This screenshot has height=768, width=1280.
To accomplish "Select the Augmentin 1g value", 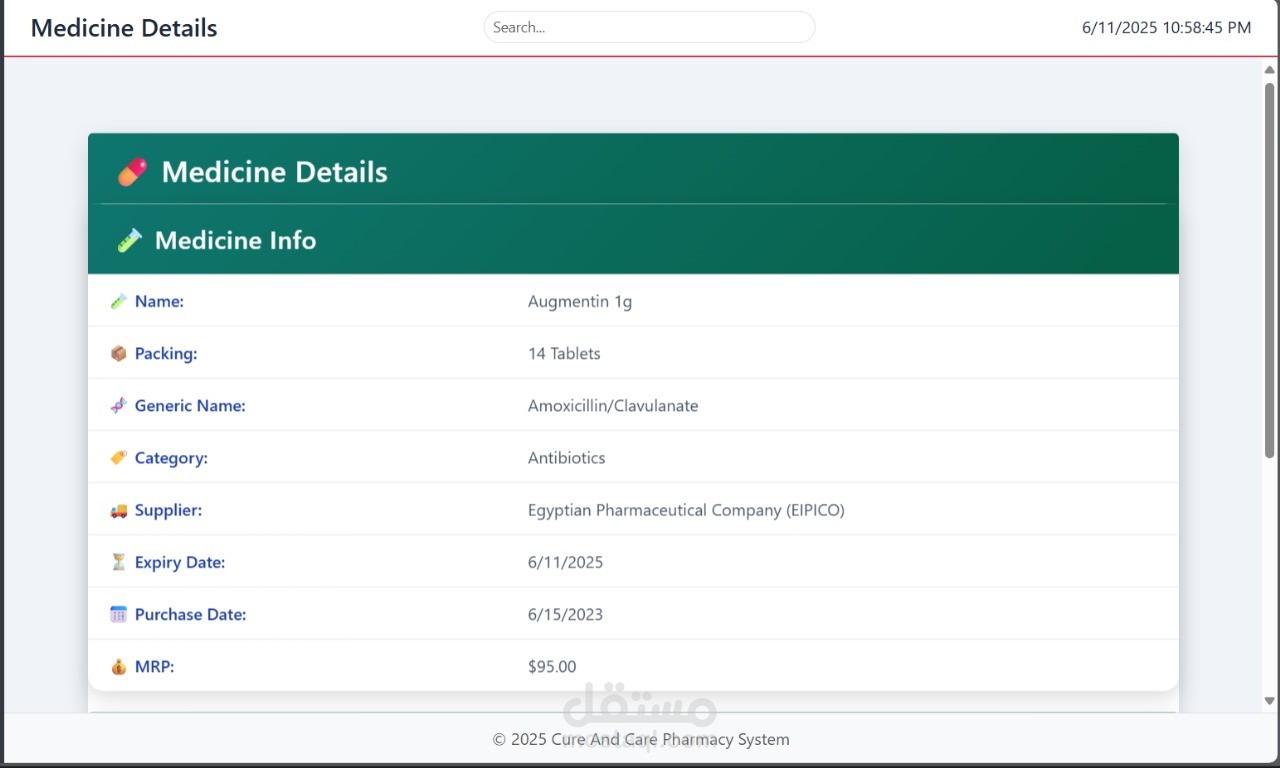I will 580,302.
